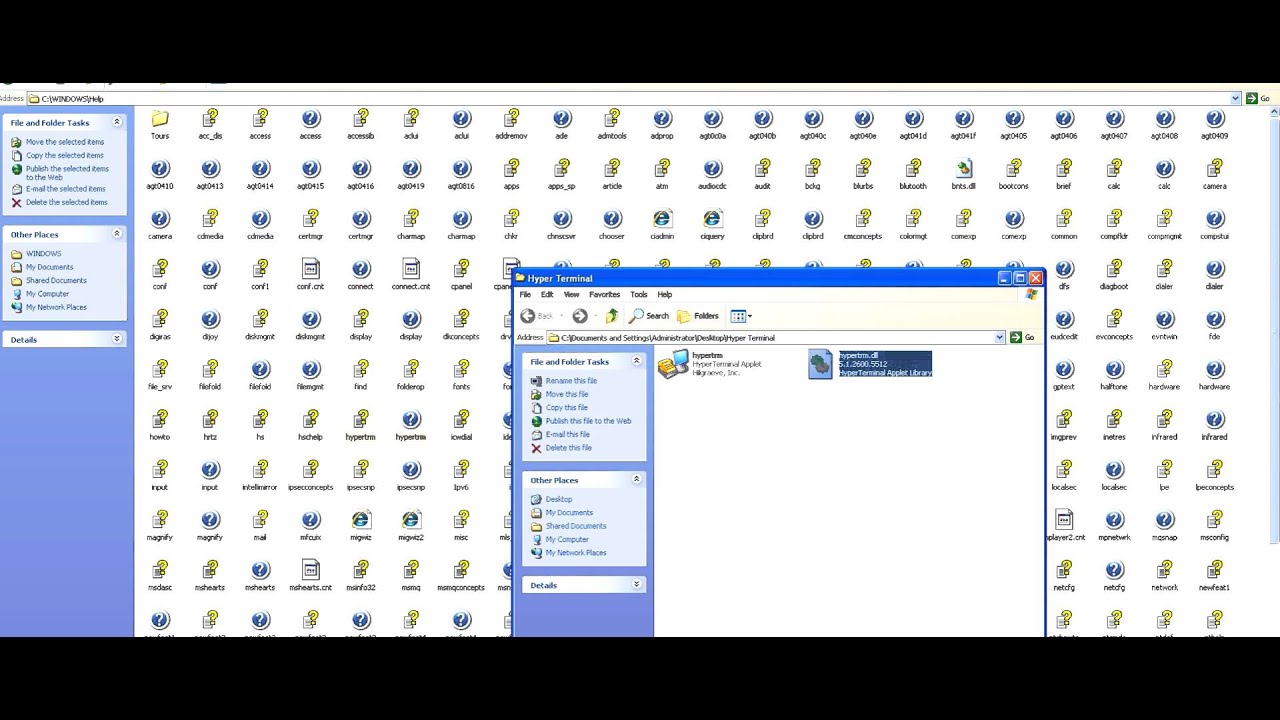Select connect.cnt file icon

pyautogui.click(x=411, y=269)
